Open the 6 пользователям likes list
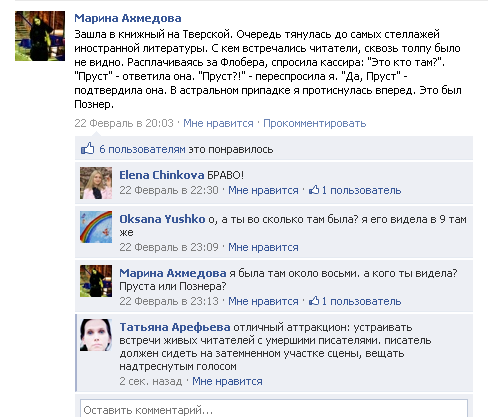Screen dimensions: 488x417 coord(142,149)
